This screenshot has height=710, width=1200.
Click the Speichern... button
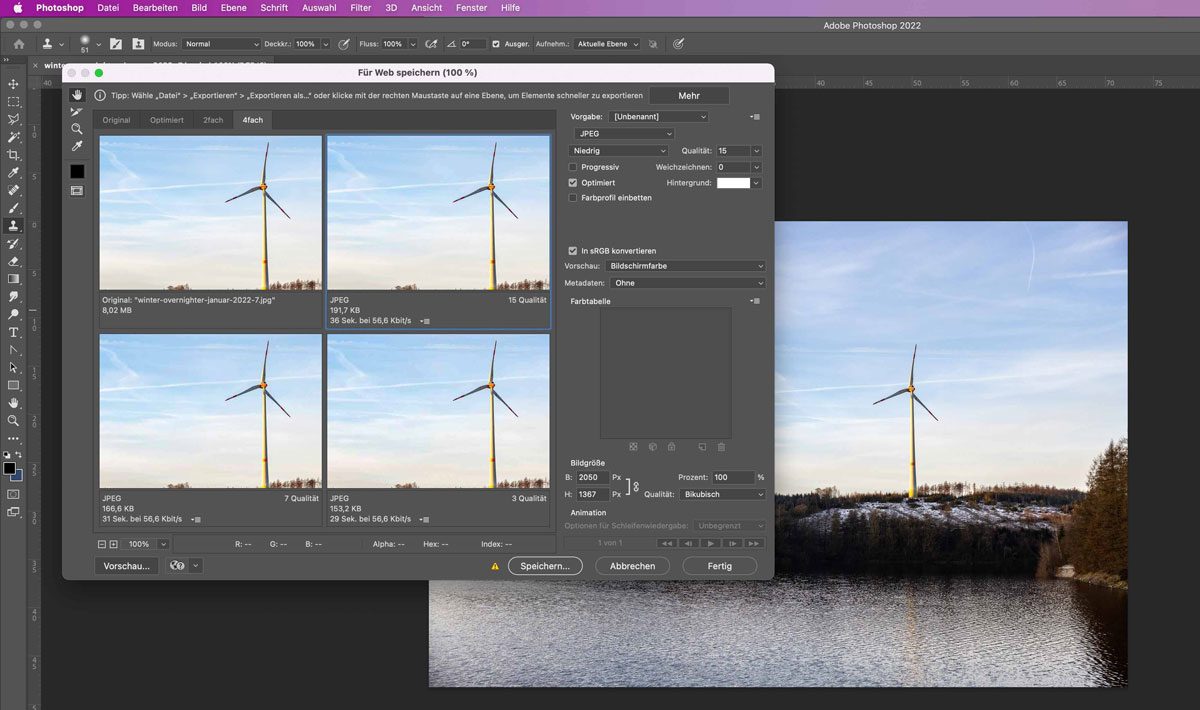pos(545,566)
